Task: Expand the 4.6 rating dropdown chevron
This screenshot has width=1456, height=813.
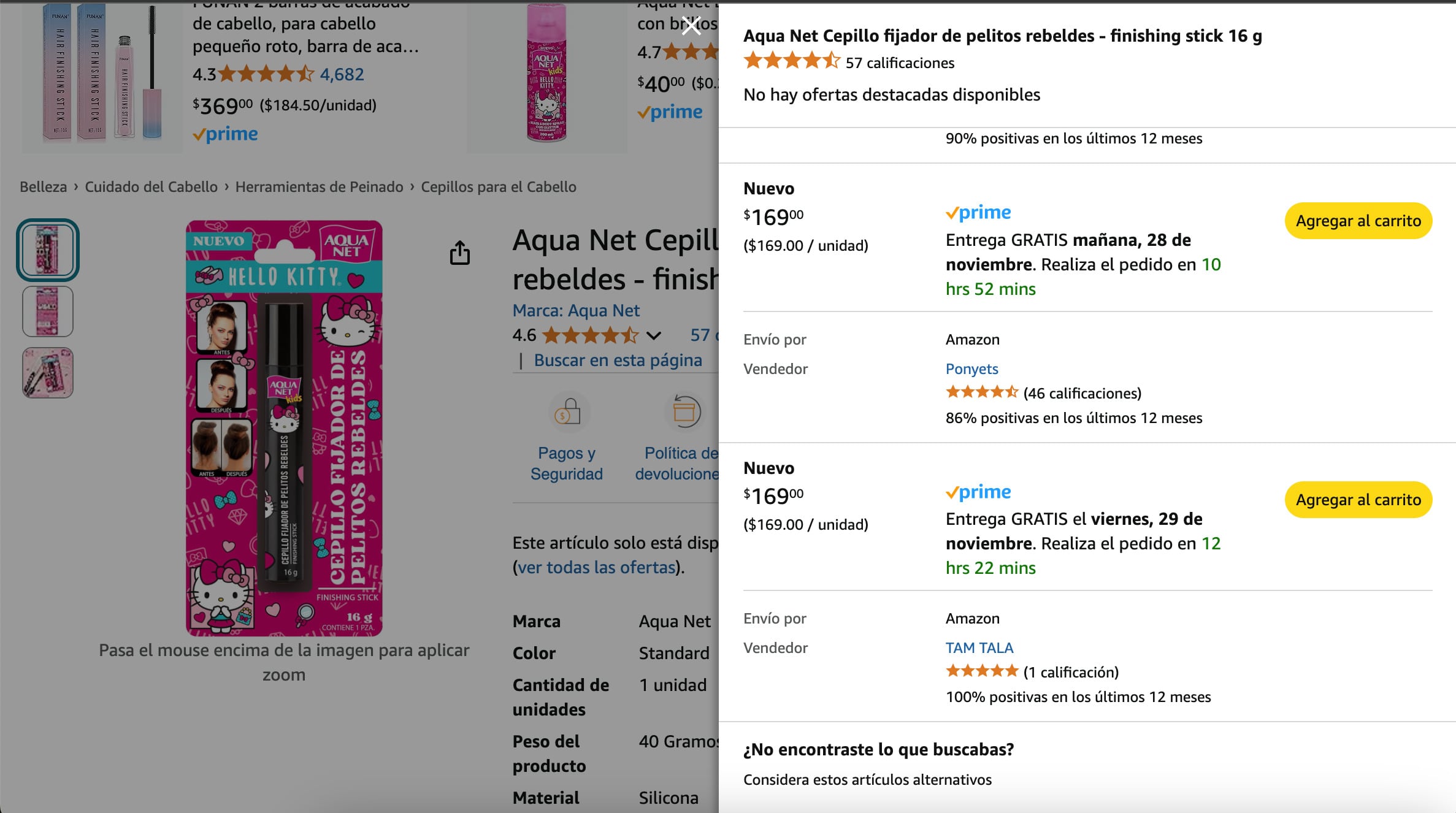Action: click(654, 335)
